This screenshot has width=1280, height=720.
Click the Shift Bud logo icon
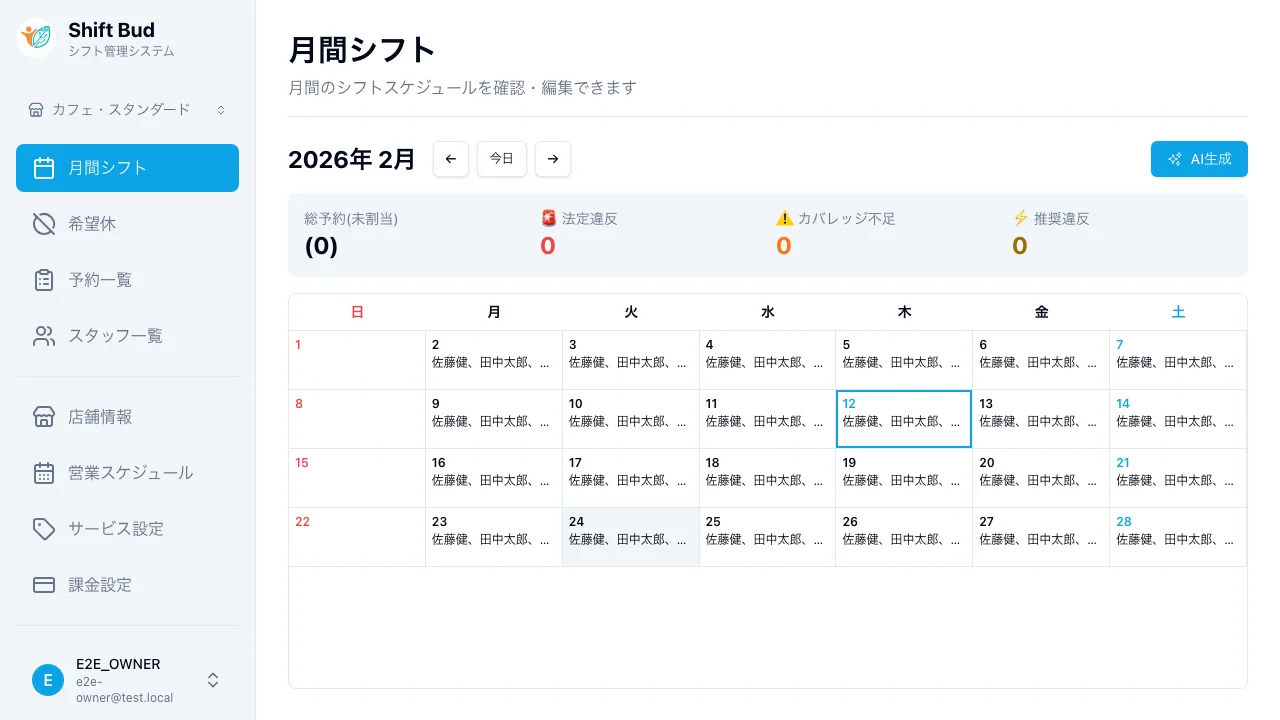click(x=36, y=38)
